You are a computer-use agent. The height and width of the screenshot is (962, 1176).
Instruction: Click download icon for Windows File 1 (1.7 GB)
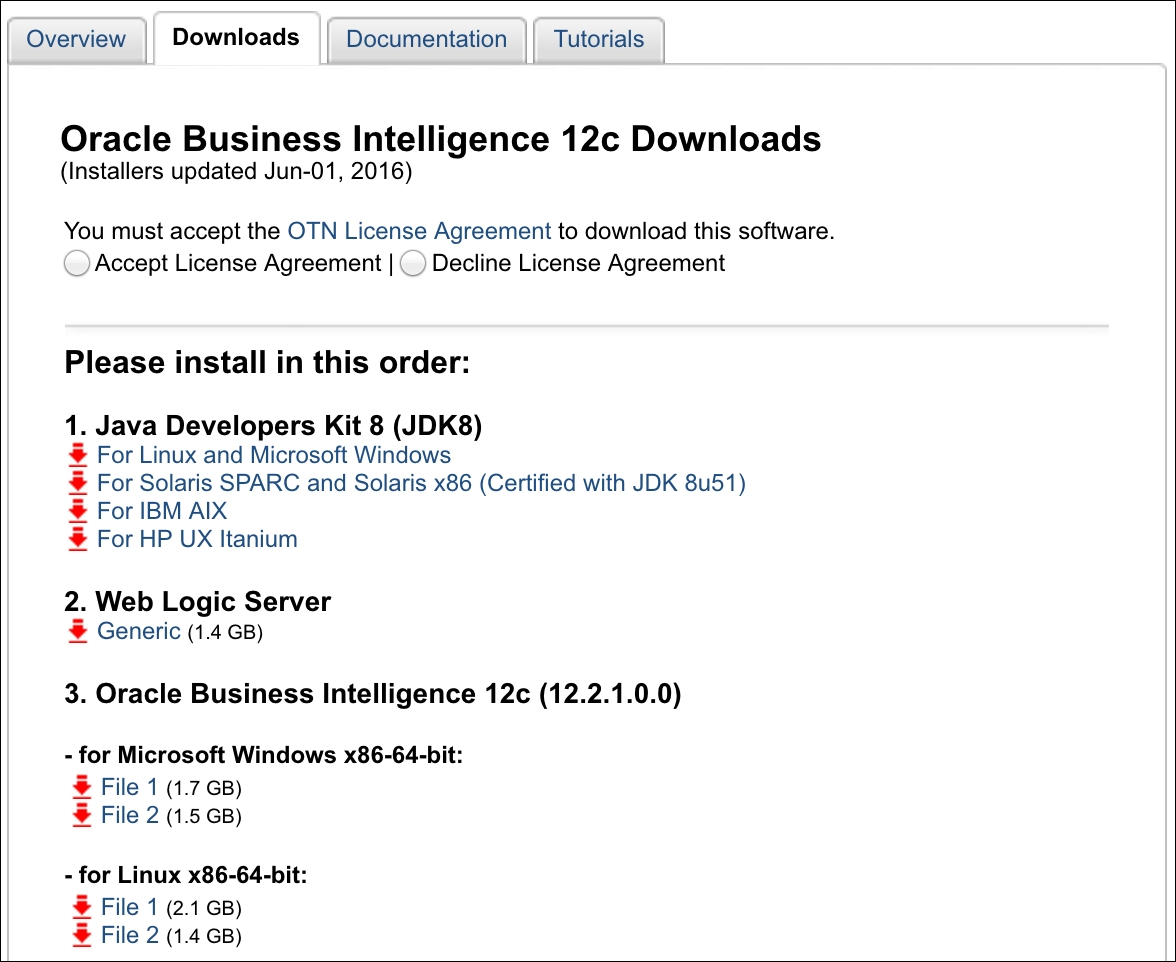click(82, 787)
